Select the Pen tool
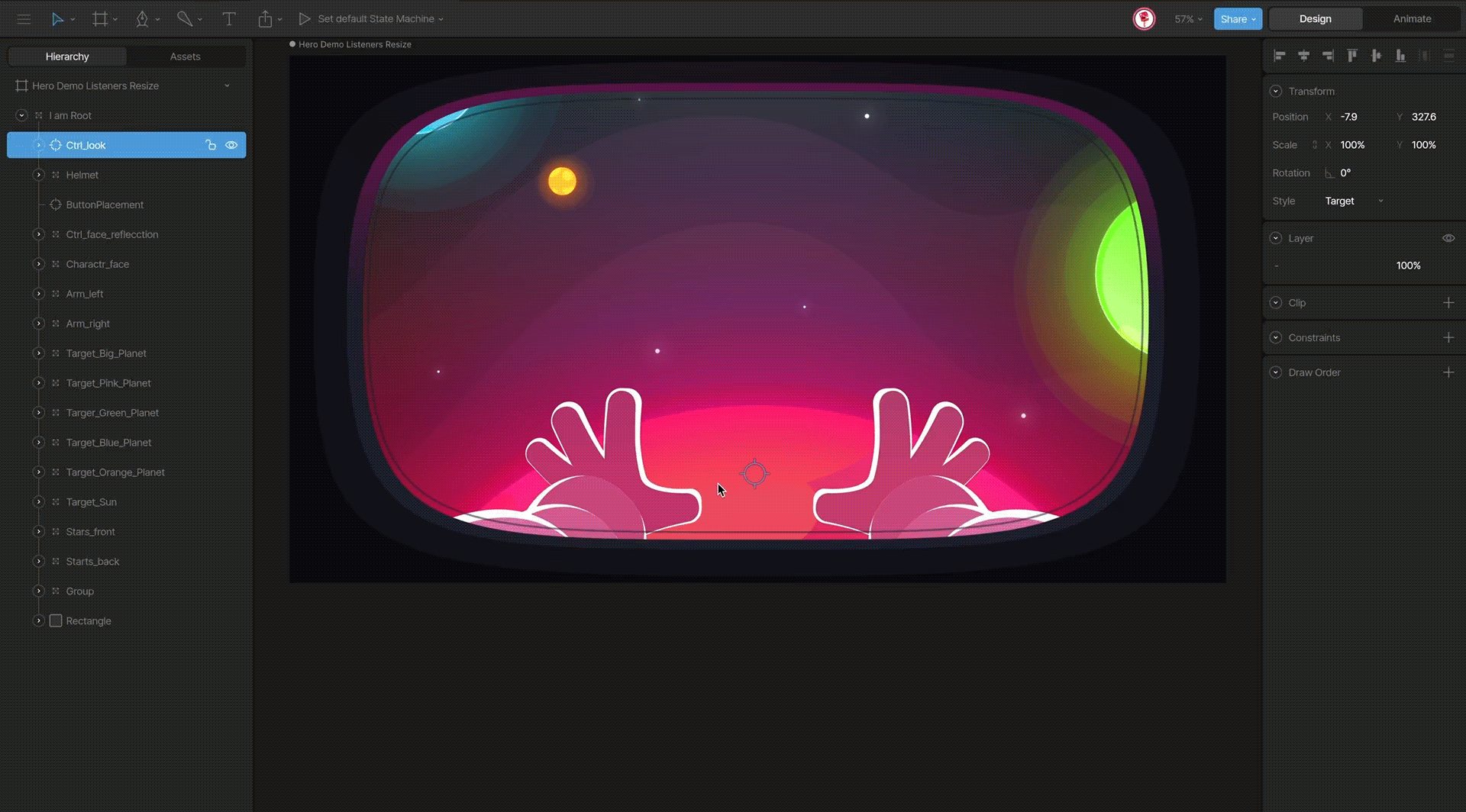The height and width of the screenshot is (812, 1466). [142, 19]
